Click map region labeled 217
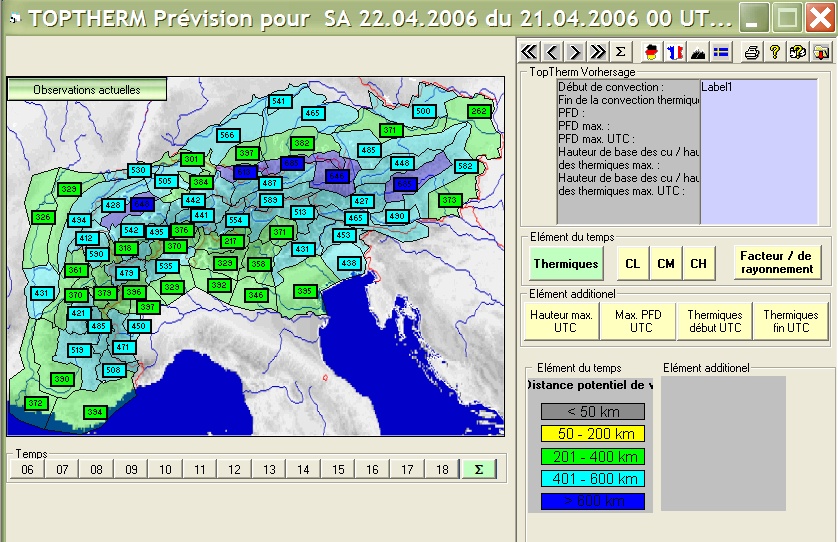 click(x=231, y=241)
